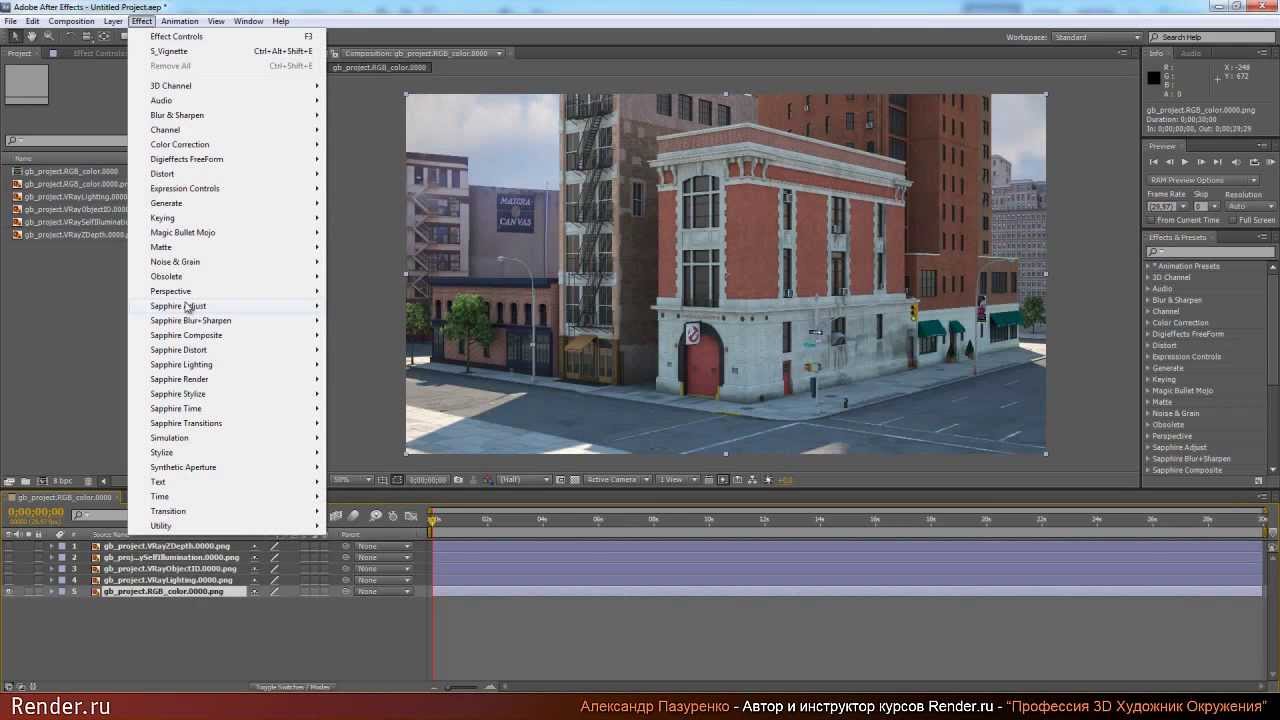
Task: Toggle loop option in Preview panel
Action: (x=1254, y=162)
